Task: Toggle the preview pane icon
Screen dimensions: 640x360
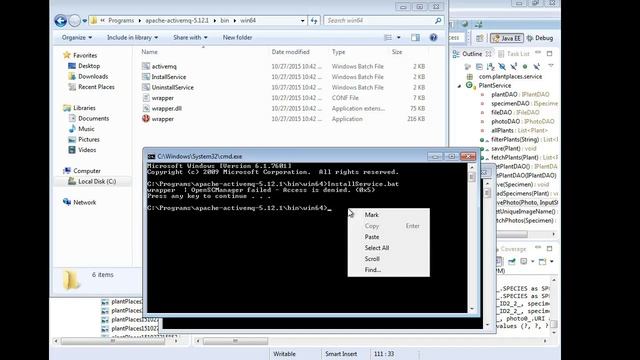Action: click(x=415, y=38)
